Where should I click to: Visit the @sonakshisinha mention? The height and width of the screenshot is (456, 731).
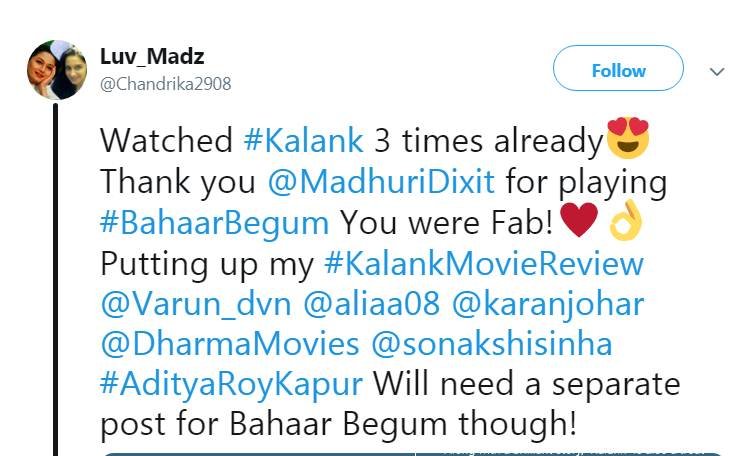pos(491,344)
